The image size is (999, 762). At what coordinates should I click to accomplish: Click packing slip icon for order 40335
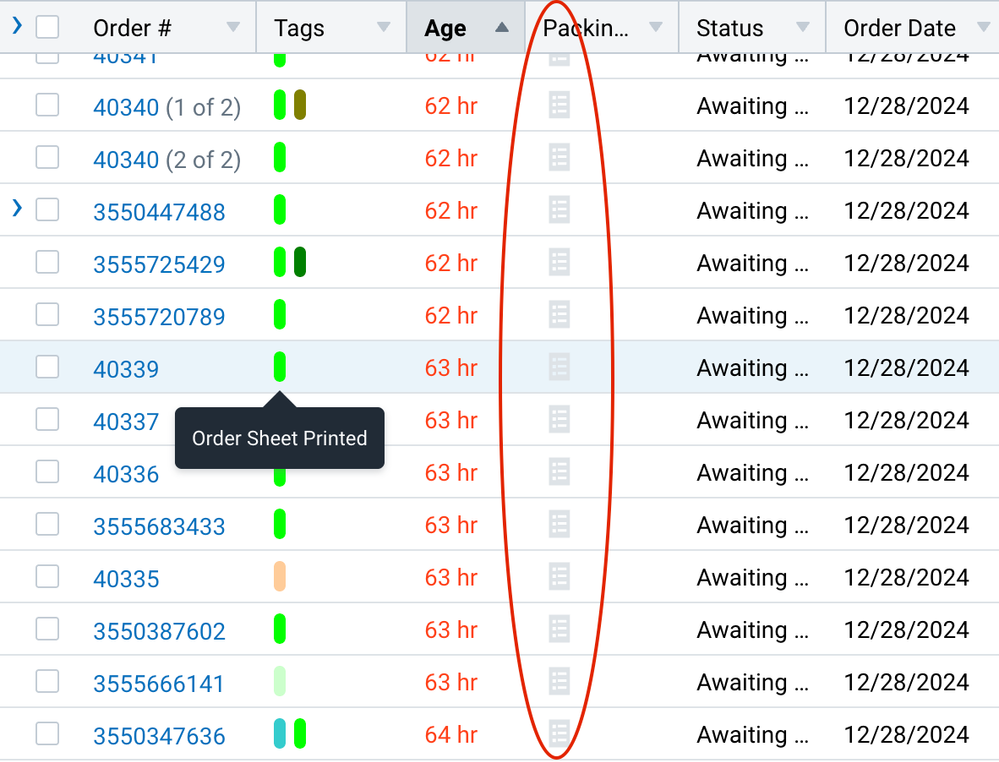pyautogui.click(x=559, y=577)
